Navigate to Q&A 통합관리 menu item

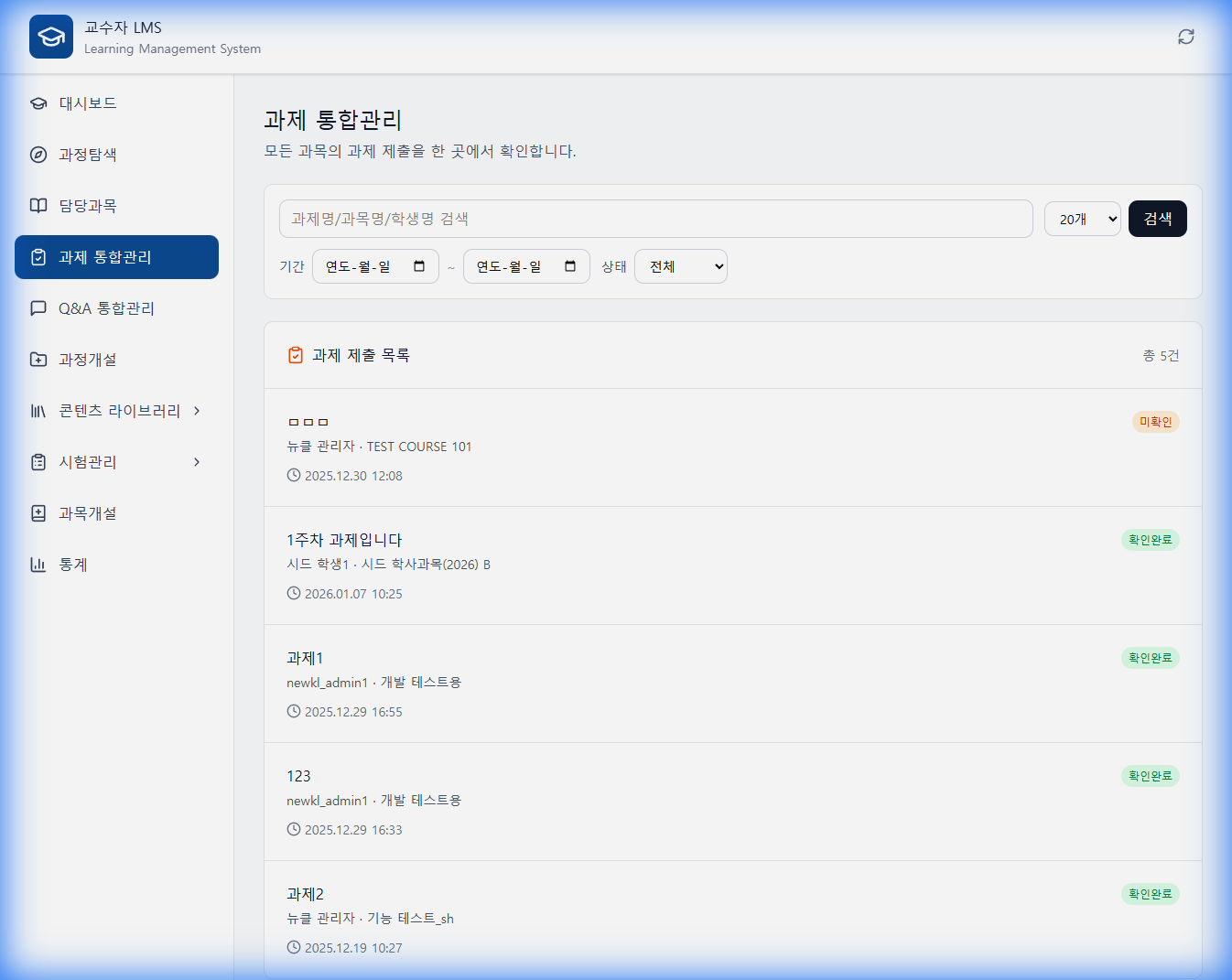pos(106,308)
